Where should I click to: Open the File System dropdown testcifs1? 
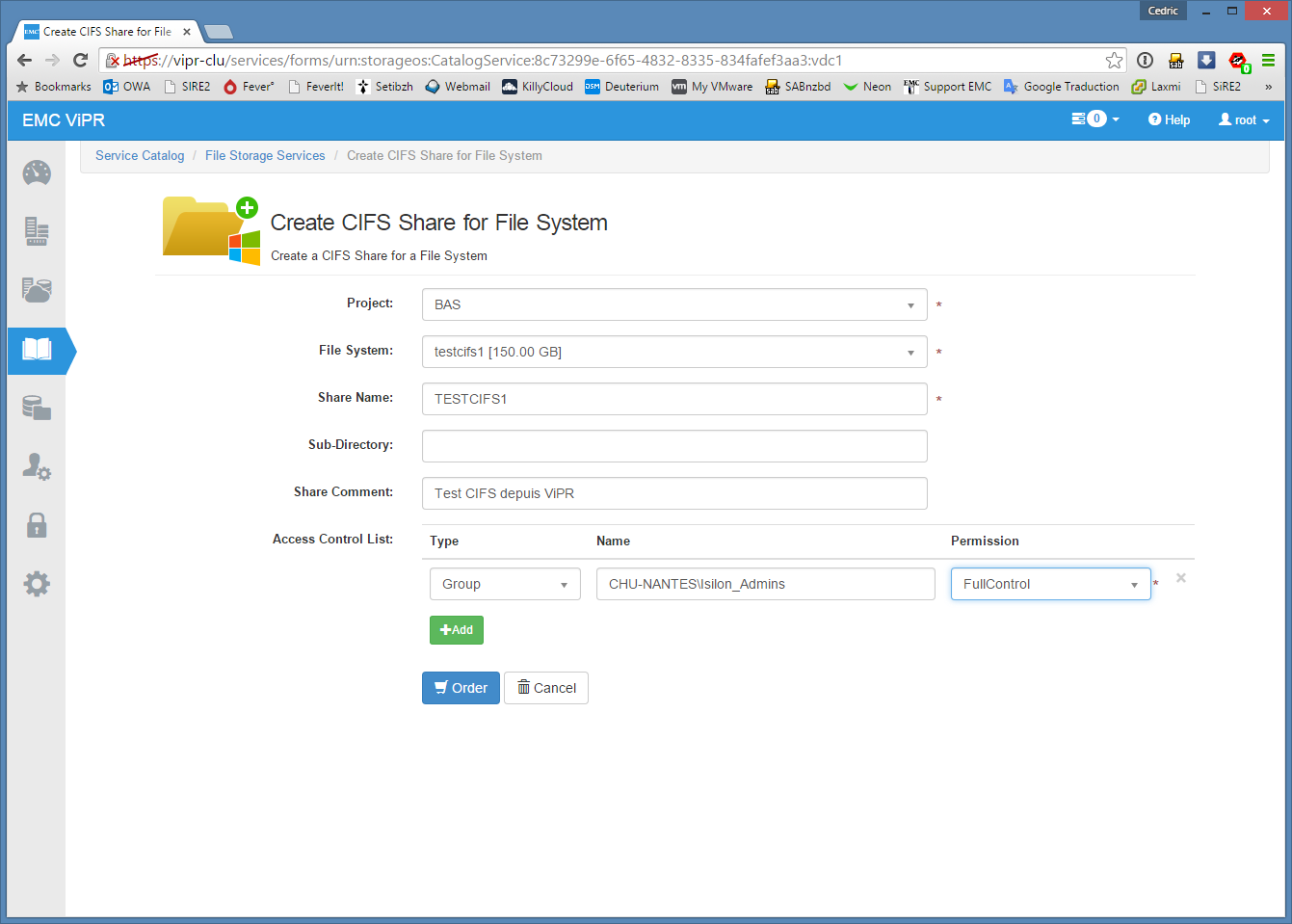click(673, 352)
